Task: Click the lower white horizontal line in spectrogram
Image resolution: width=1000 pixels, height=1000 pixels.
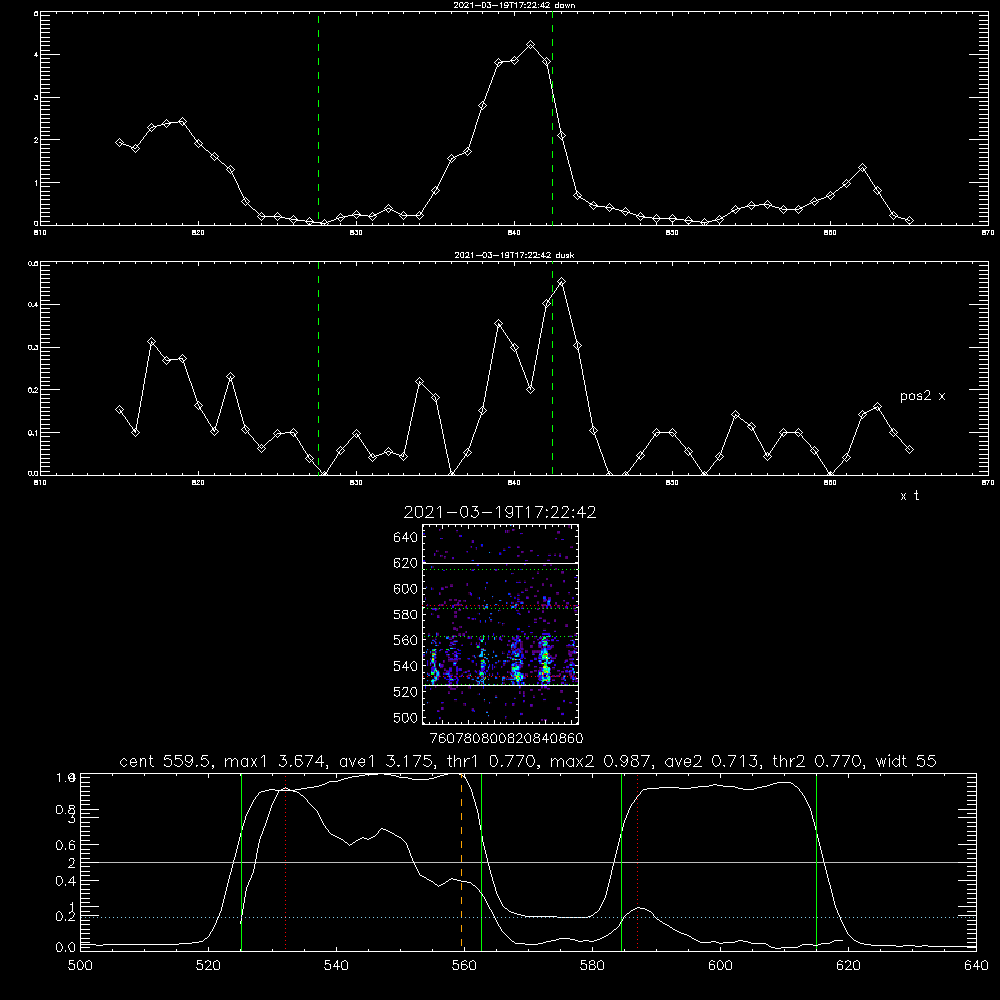Action: click(x=500, y=686)
